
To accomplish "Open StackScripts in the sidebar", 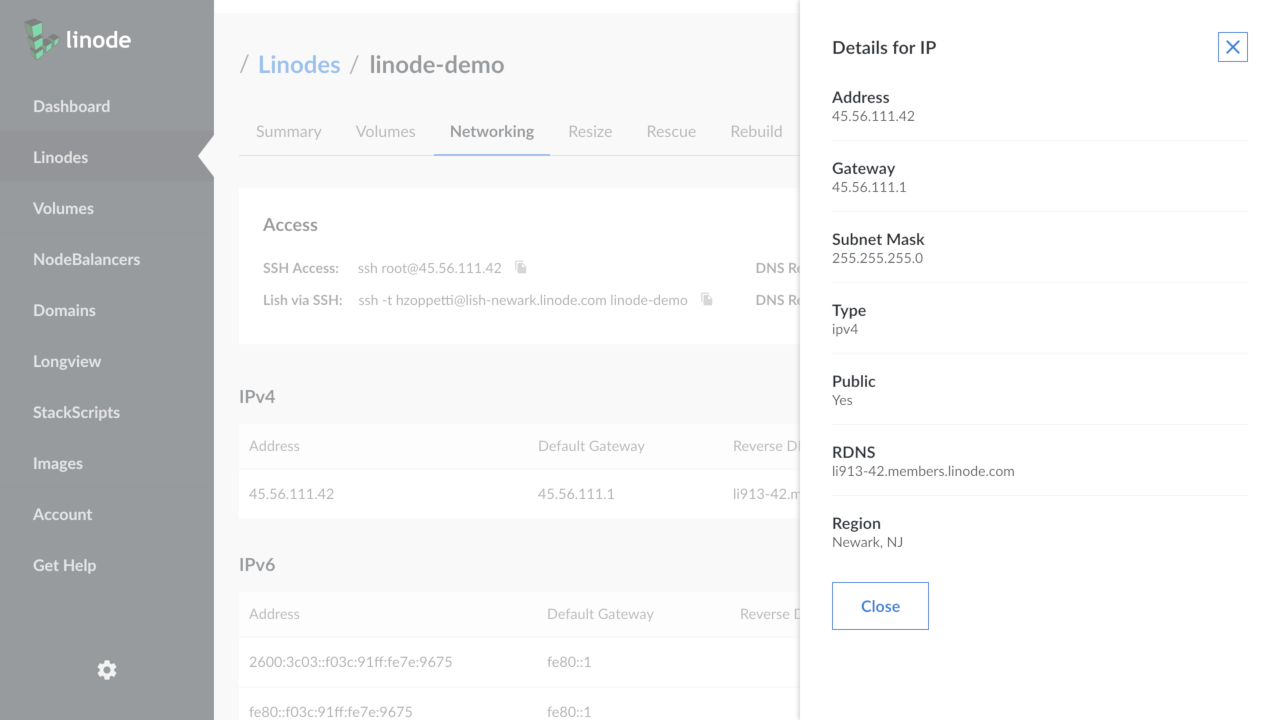I will pos(76,412).
